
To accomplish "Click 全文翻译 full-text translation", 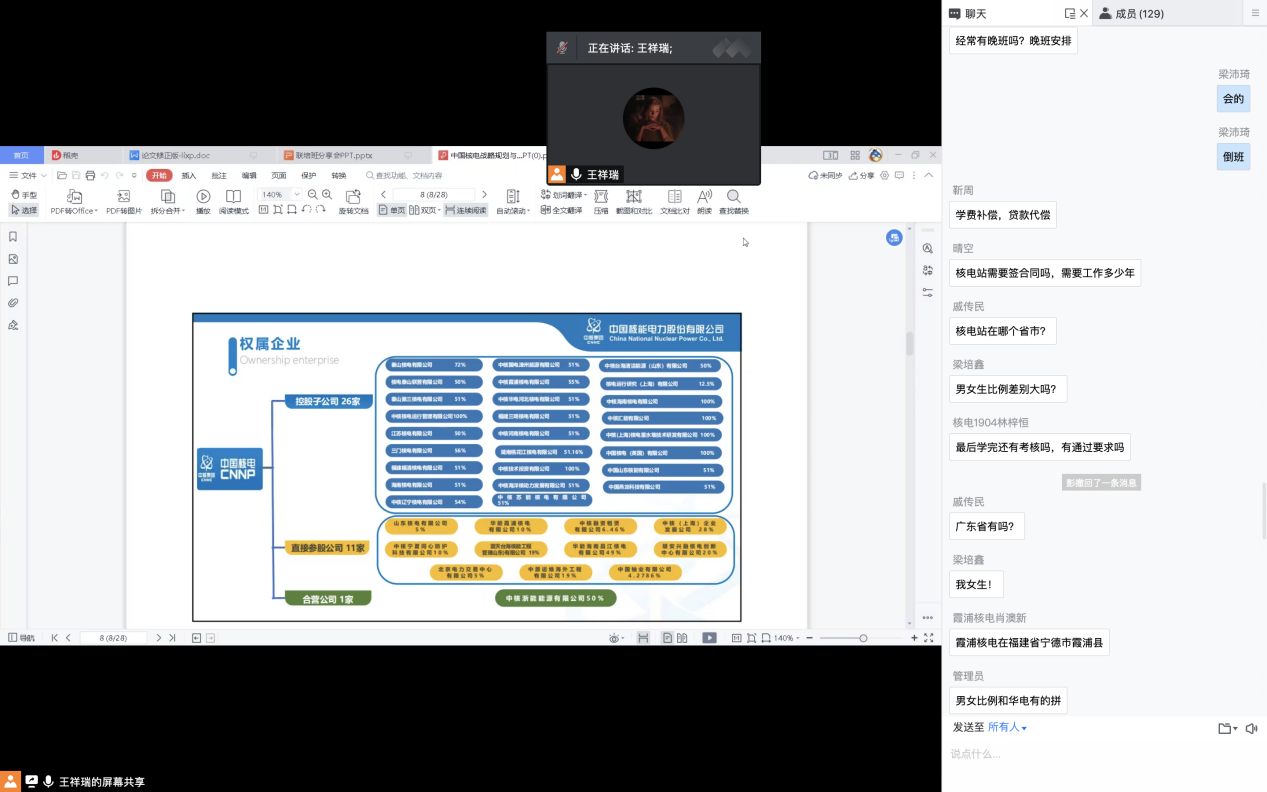I will pos(561,210).
